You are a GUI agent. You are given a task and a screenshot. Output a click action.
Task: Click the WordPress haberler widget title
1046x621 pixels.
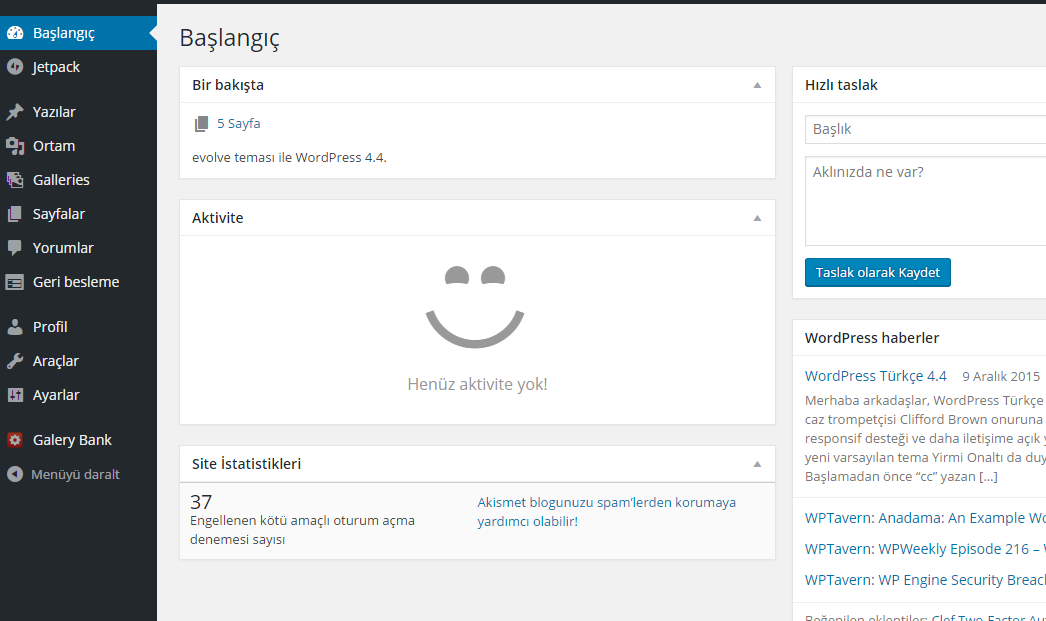coord(872,338)
